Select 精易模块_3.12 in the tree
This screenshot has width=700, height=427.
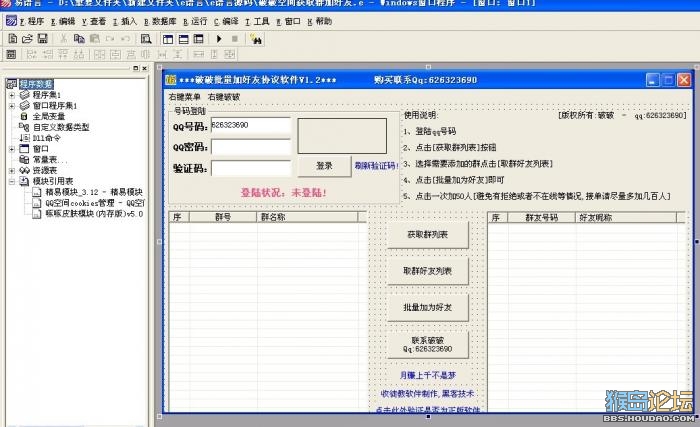pyautogui.click(x=94, y=192)
